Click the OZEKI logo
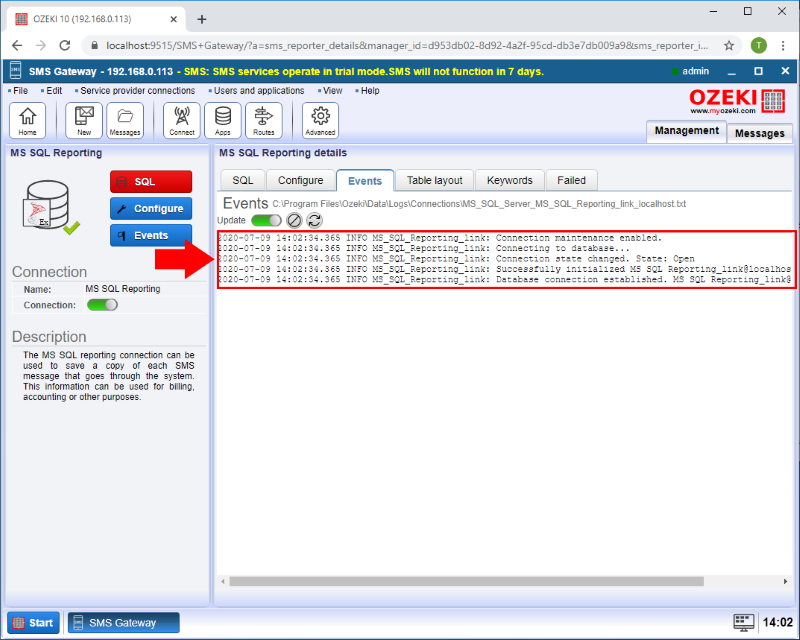 [x=737, y=101]
